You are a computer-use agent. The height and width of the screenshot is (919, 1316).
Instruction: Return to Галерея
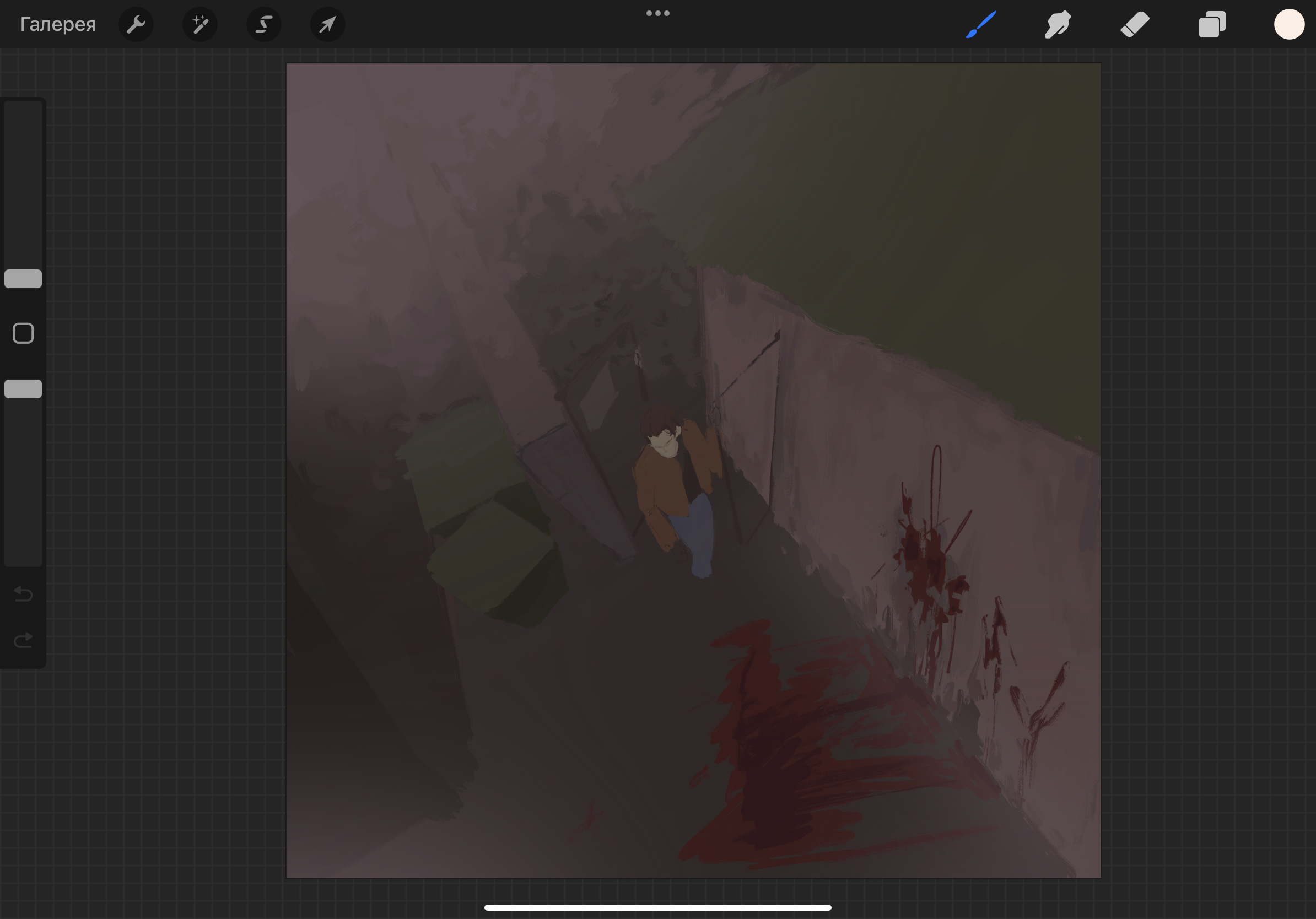[57, 25]
